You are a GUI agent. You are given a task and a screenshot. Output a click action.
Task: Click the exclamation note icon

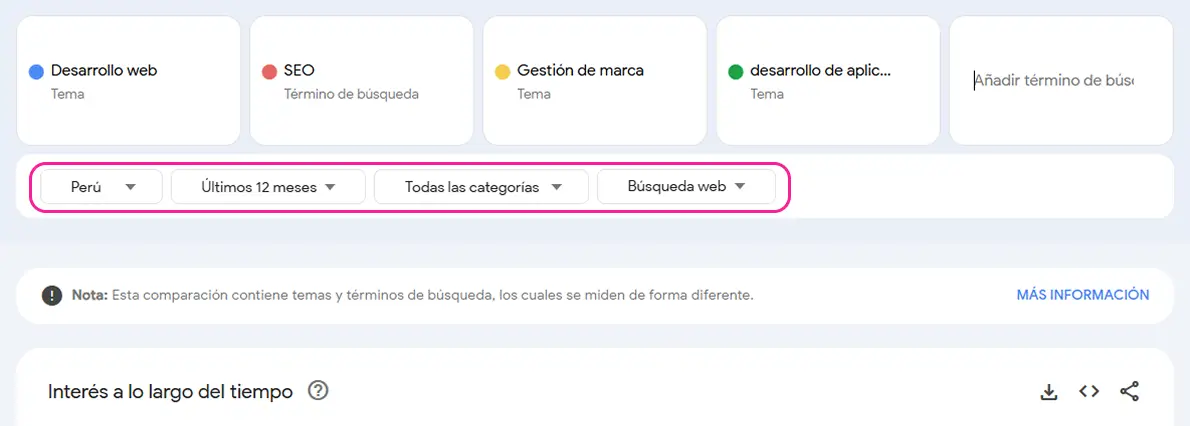pyautogui.click(x=52, y=295)
